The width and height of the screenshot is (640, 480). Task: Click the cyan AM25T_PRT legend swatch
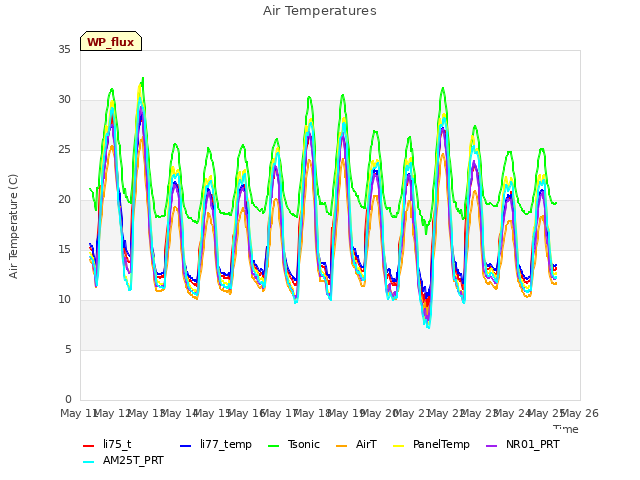click(x=89, y=462)
